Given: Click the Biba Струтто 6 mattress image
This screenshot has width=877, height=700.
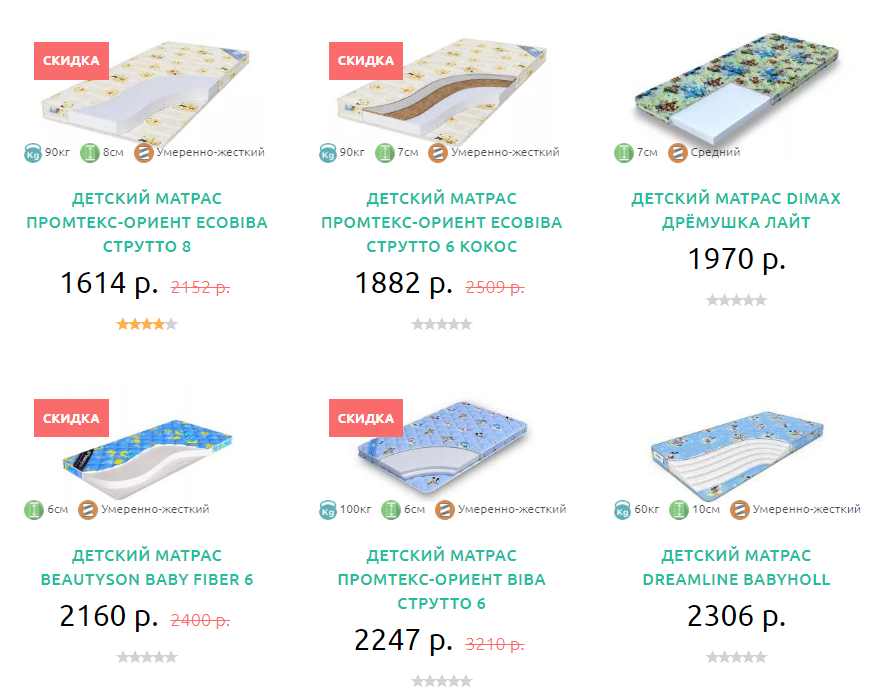Looking at the screenshot, I should [442, 450].
